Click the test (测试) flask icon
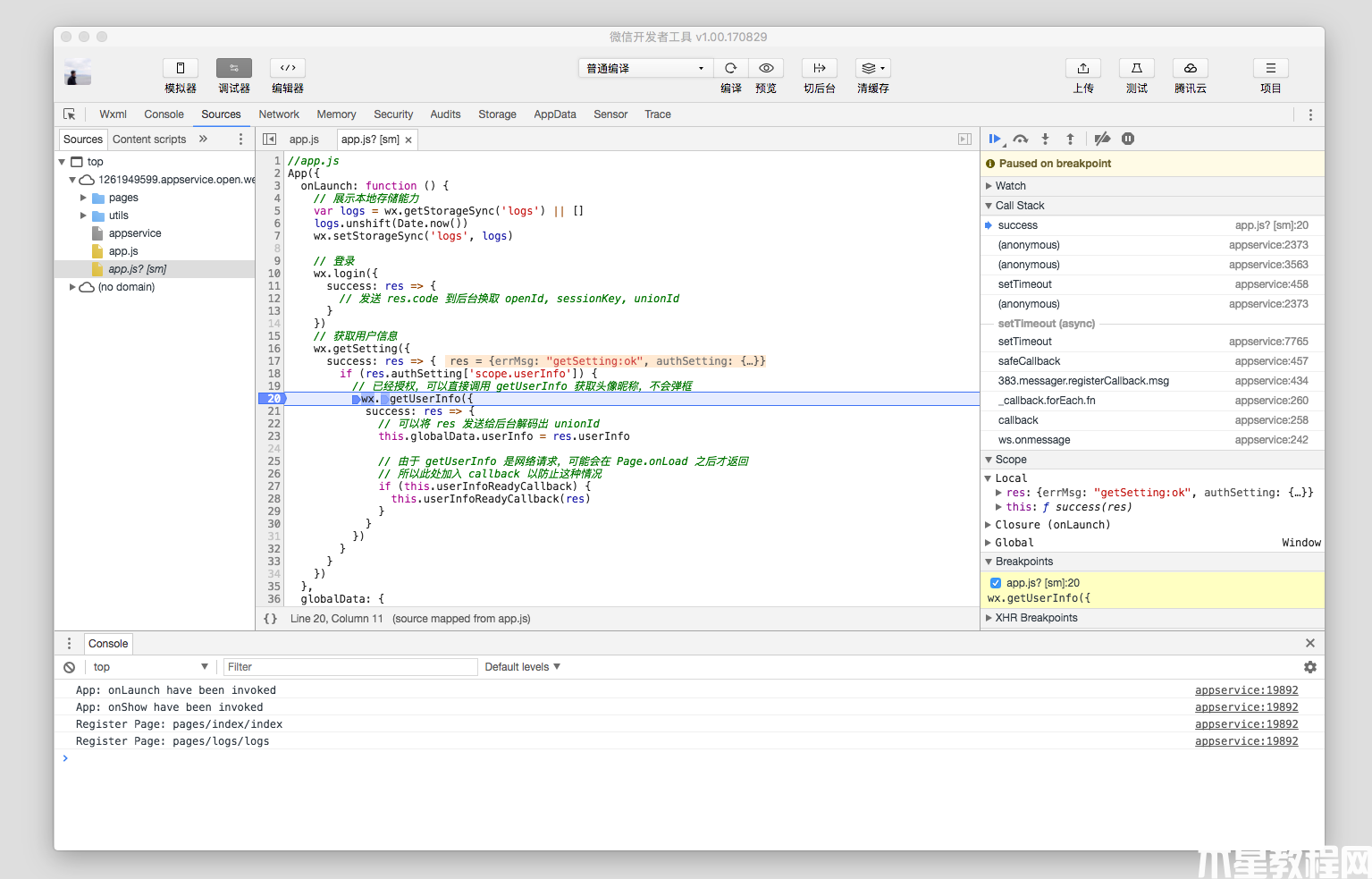 point(1137,68)
